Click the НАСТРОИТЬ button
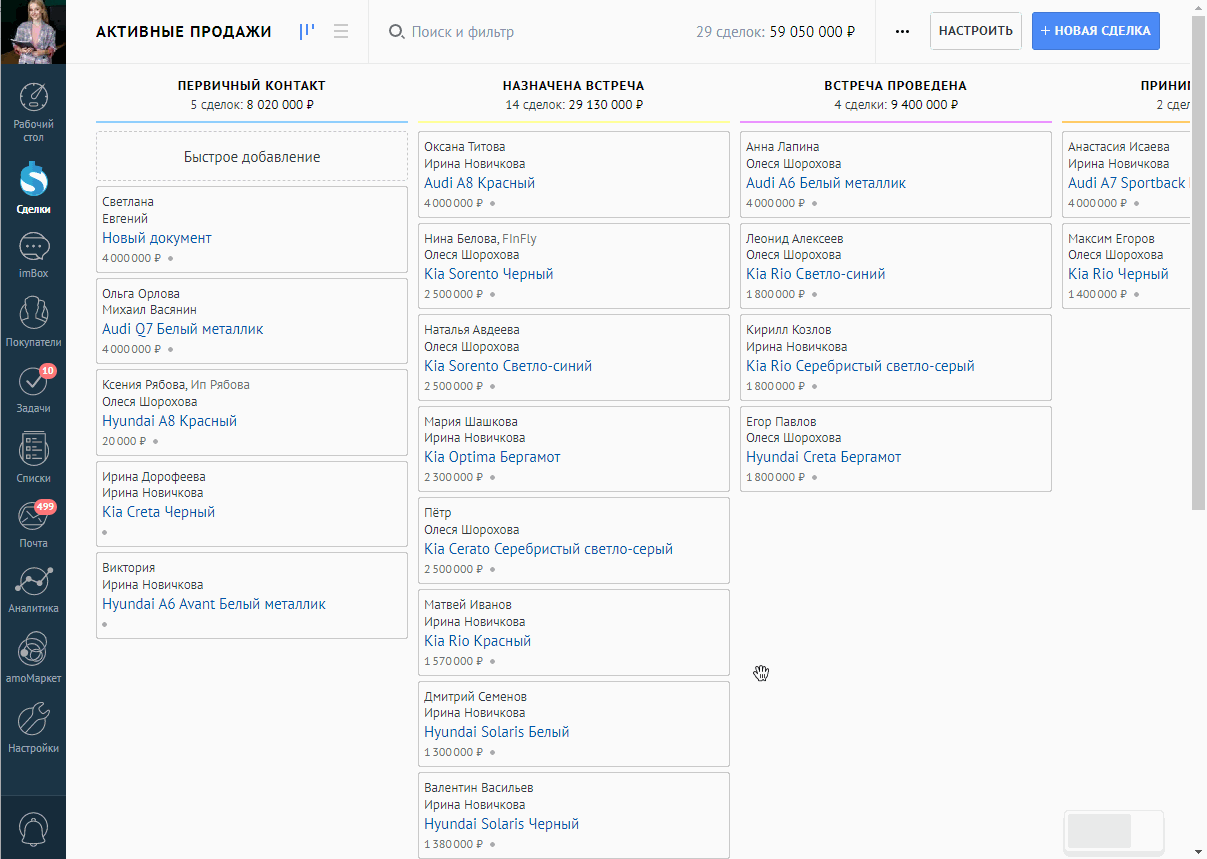Image resolution: width=1207 pixels, height=859 pixels. point(976,31)
